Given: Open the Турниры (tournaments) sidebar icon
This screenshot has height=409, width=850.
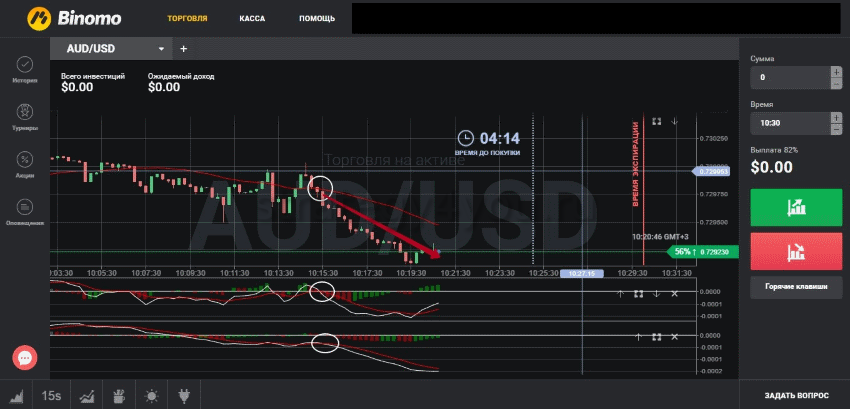Looking at the screenshot, I should [25, 112].
